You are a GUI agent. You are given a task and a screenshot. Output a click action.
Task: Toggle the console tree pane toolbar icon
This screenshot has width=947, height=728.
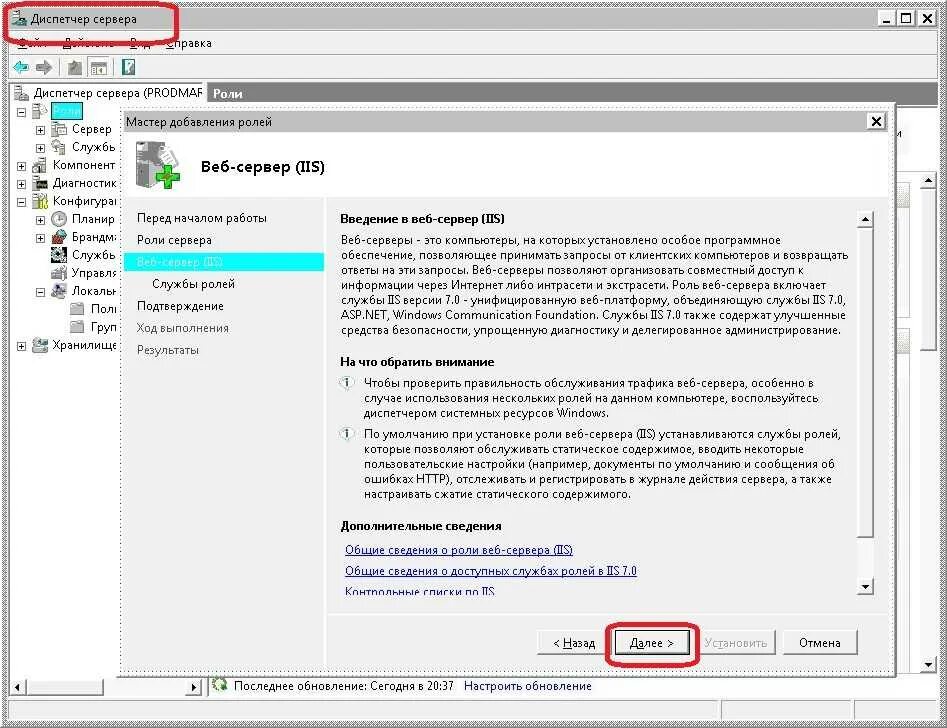click(x=98, y=67)
